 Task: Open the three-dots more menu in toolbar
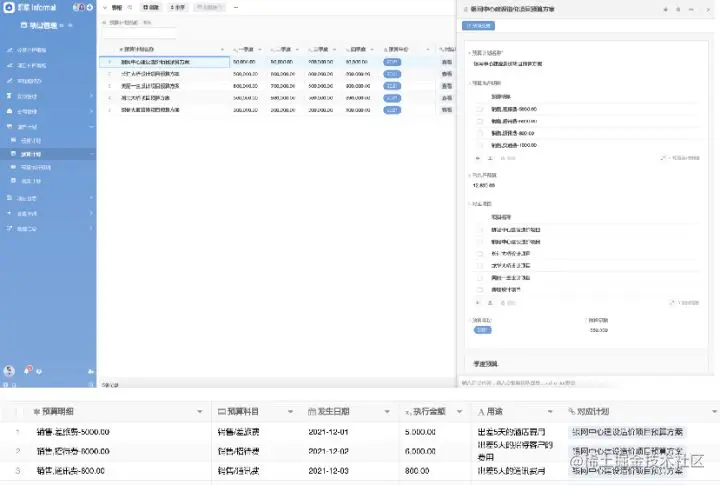tap(236, 7)
